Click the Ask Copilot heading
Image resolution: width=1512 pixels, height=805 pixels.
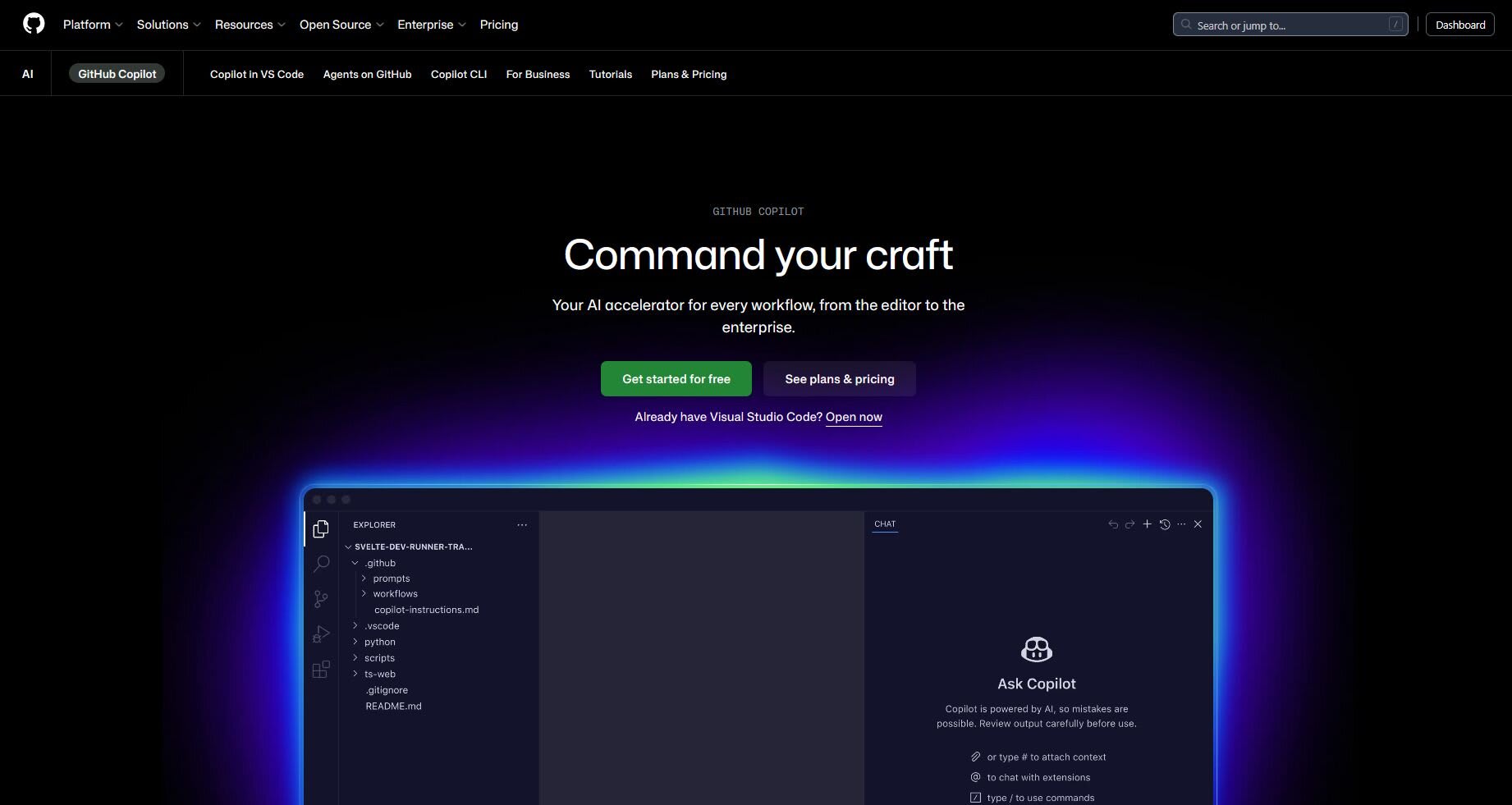coord(1037,684)
